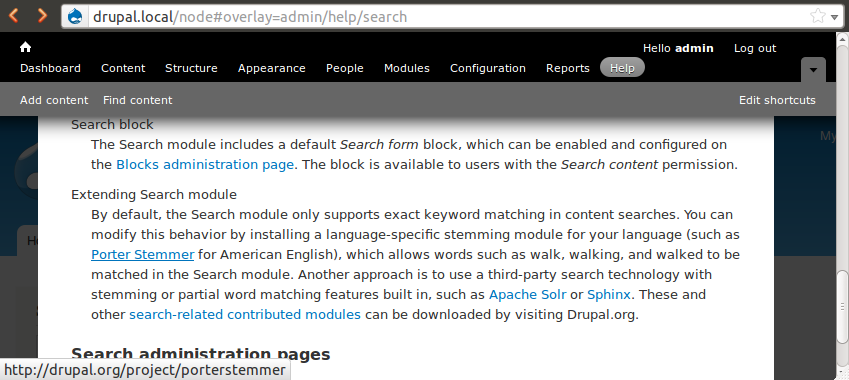The image size is (849, 380).
Task: Open the Sphinx link
Action: (x=609, y=294)
